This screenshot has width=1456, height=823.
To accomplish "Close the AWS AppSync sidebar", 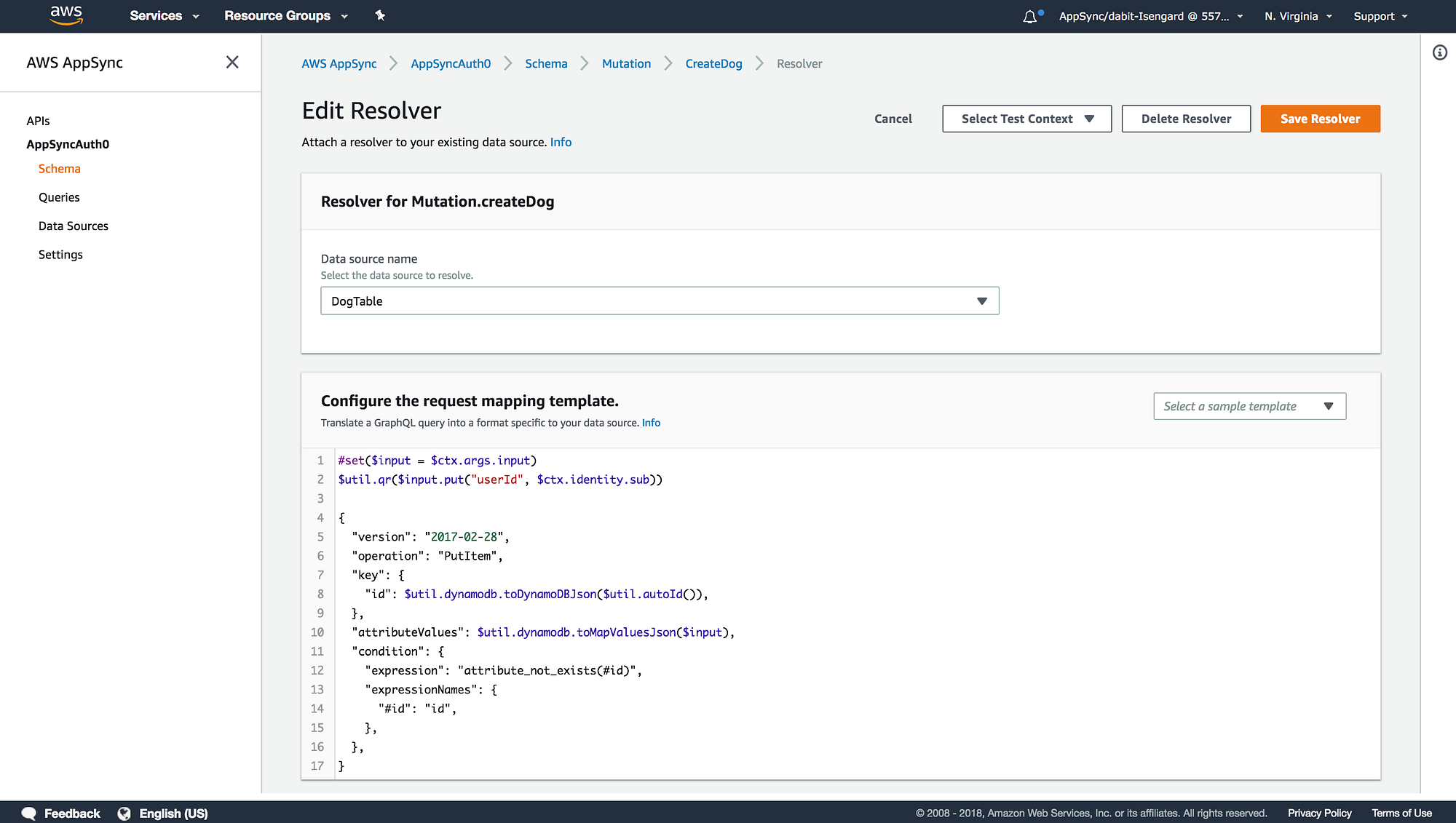I will 232,63.
